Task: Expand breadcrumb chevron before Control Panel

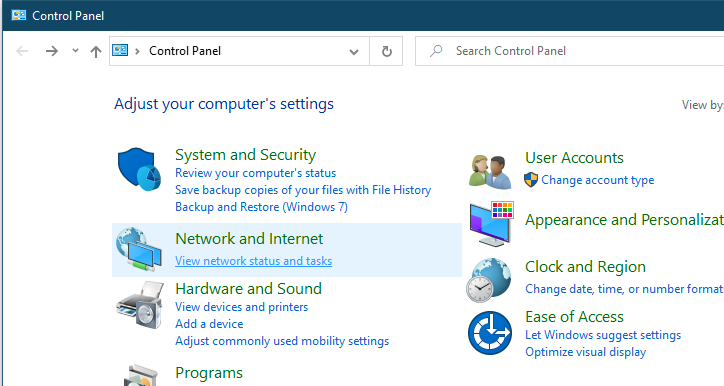Action: tap(137, 51)
